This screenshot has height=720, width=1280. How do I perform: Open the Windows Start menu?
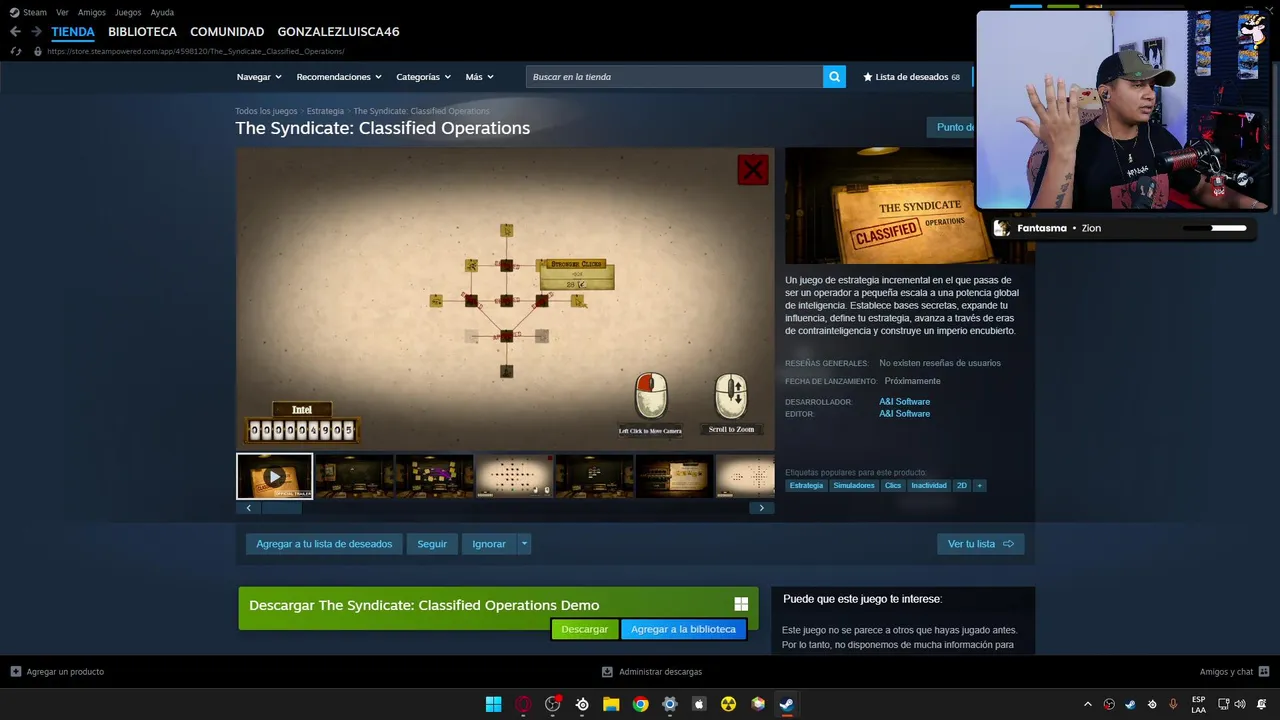[493, 704]
